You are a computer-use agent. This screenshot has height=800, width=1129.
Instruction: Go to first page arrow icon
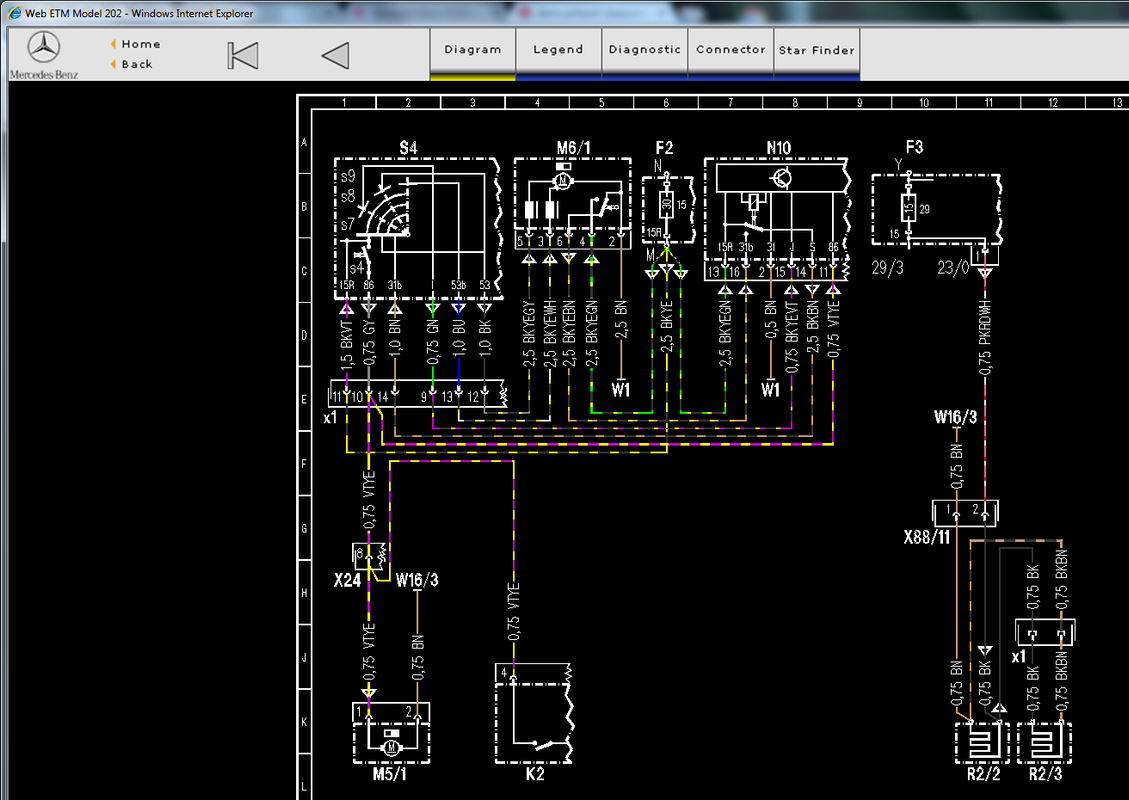click(x=243, y=55)
